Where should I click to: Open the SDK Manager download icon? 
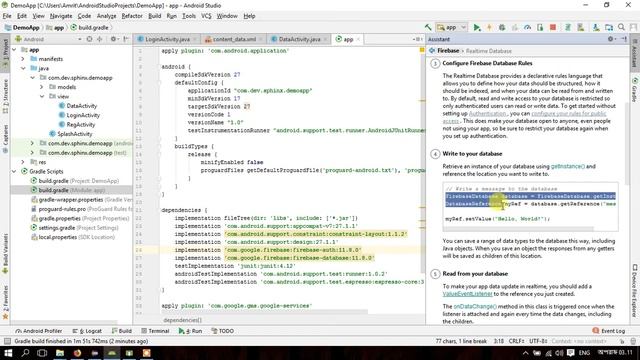point(596,27)
